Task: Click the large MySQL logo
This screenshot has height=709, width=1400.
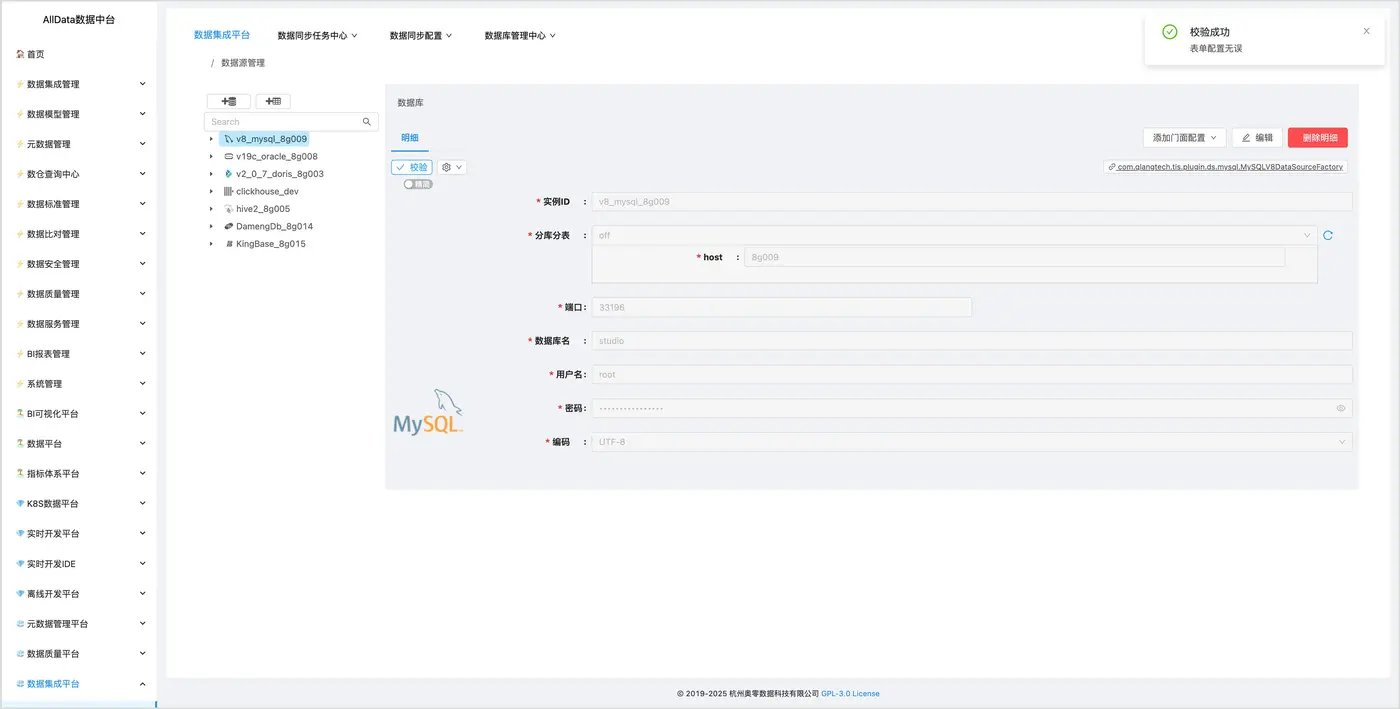Action: (x=428, y=412)
